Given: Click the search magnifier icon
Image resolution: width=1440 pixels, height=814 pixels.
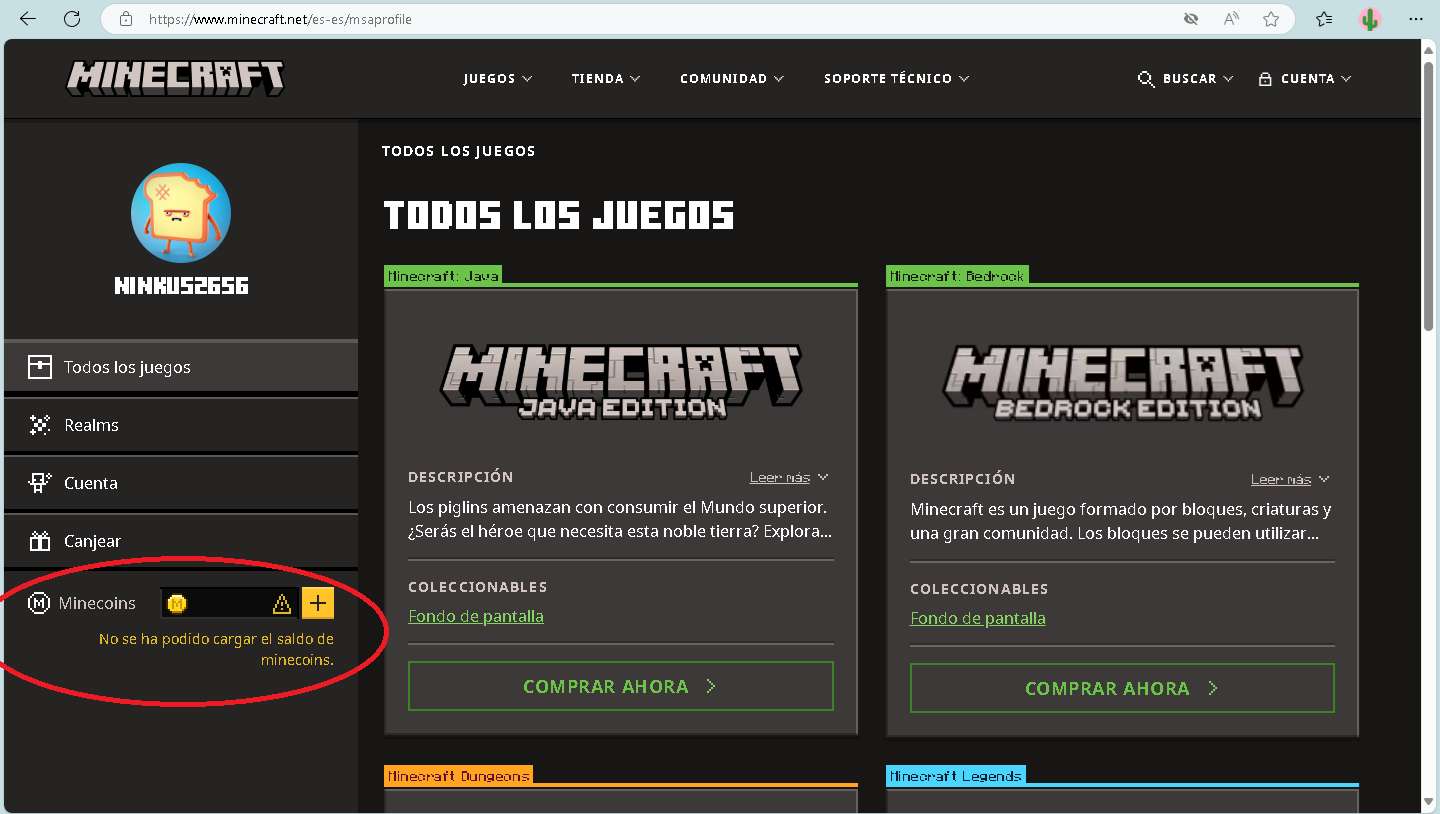Looking at the screenshot, I should 1146,79.
